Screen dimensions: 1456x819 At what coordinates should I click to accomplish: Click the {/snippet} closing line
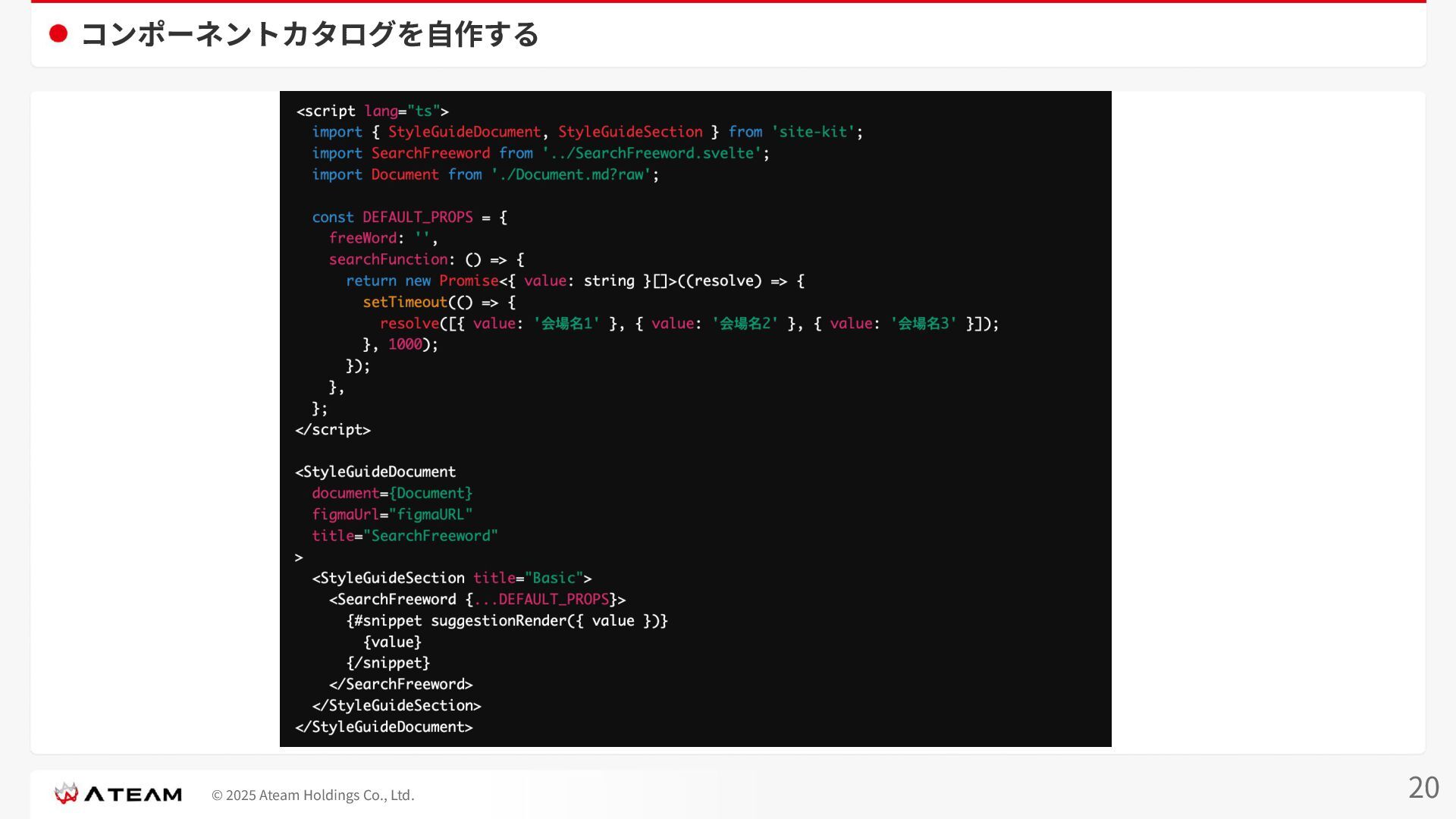pyautogui.click(x=388, y=663)
